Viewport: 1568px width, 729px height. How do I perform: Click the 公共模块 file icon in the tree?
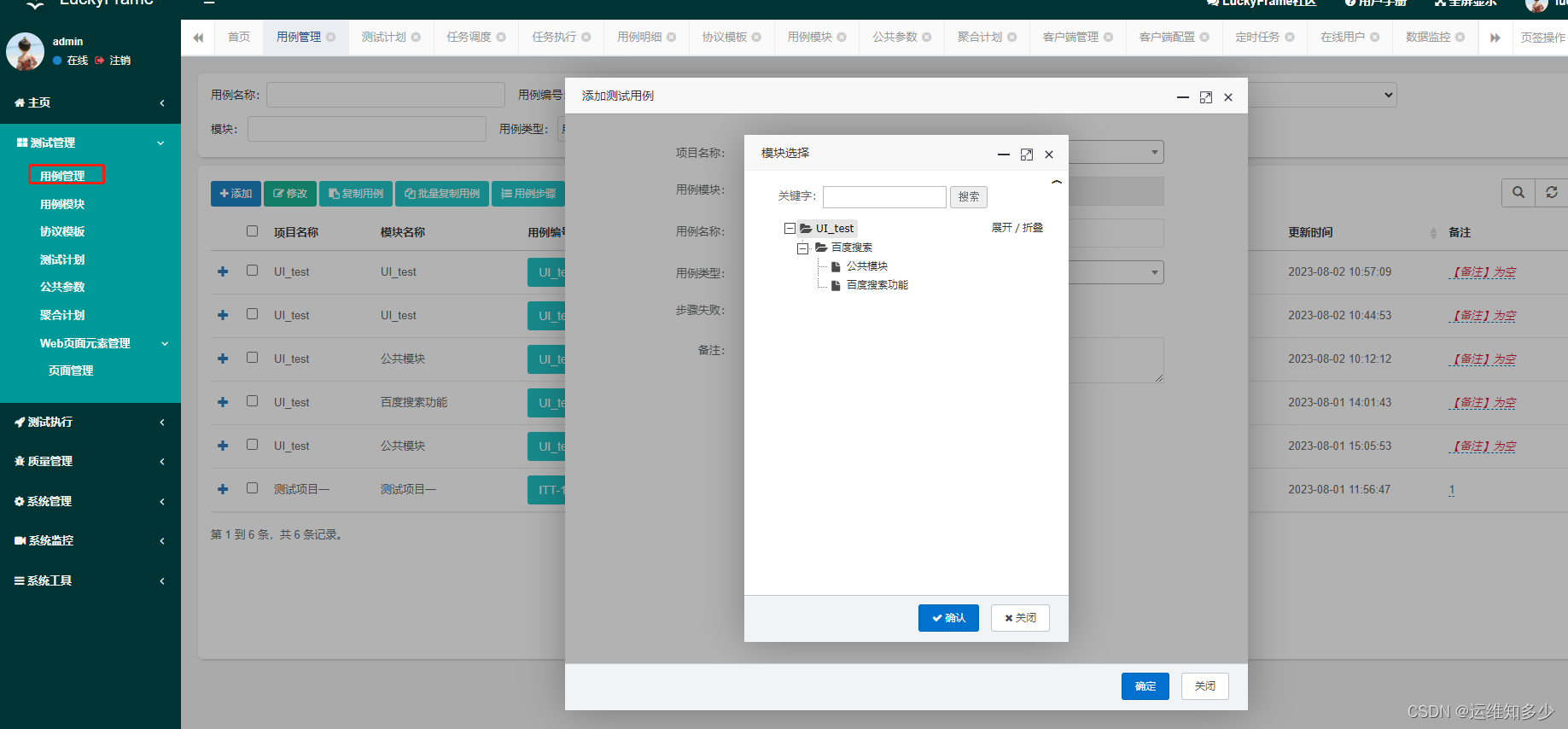click(836, 266)
